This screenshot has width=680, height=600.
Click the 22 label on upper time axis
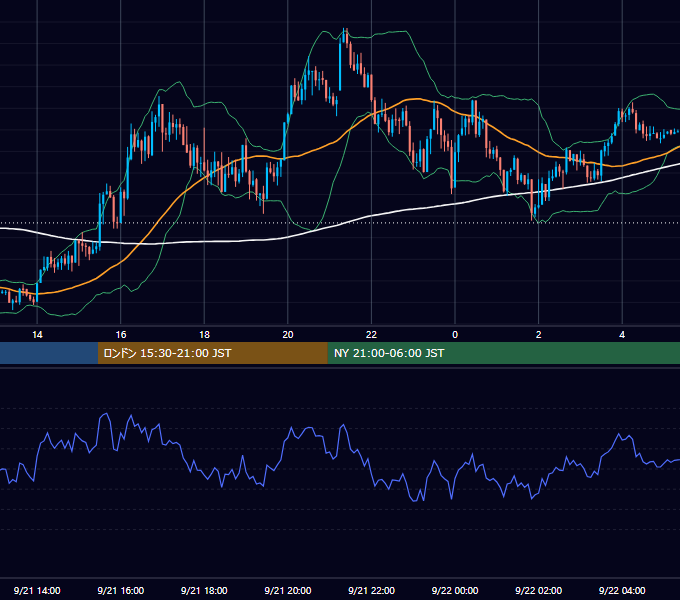click(371, 335)
